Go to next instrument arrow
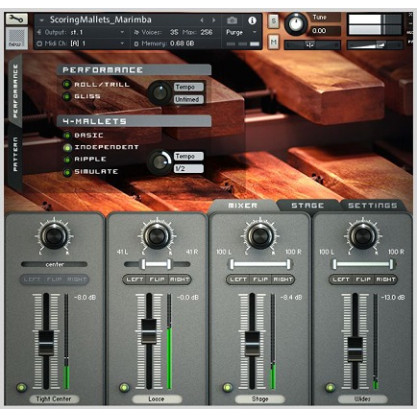This screenshot has width=417, height=418. 214,20
